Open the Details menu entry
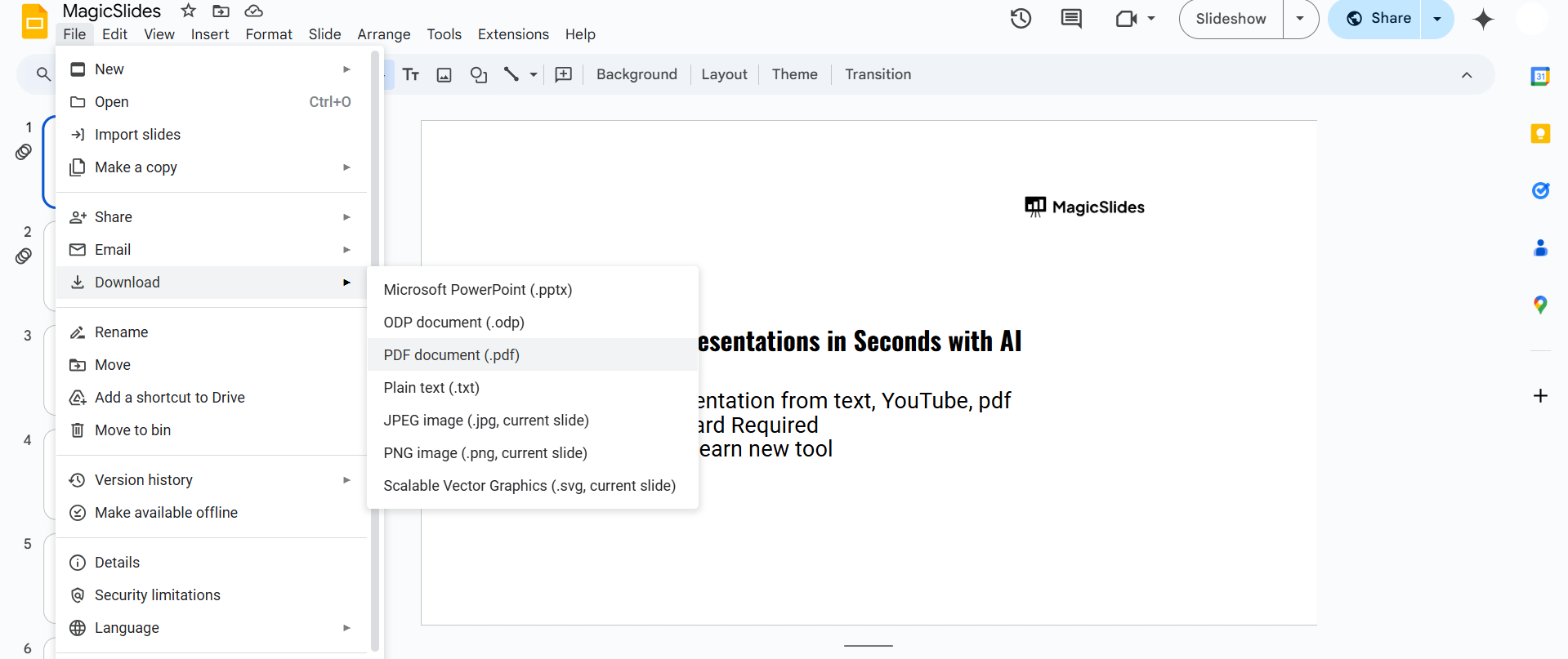1568x659 pixels. (212, 563)
